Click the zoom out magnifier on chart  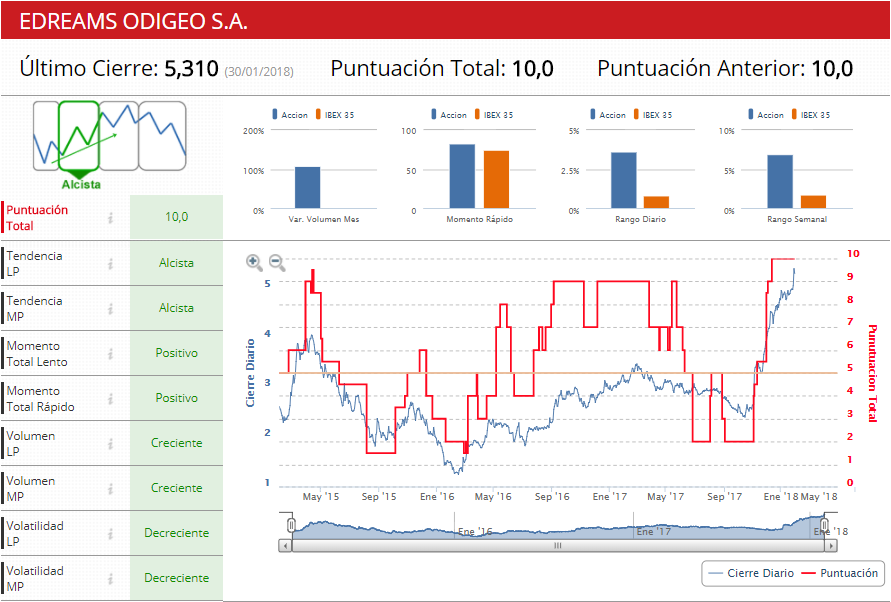[277, 263]
